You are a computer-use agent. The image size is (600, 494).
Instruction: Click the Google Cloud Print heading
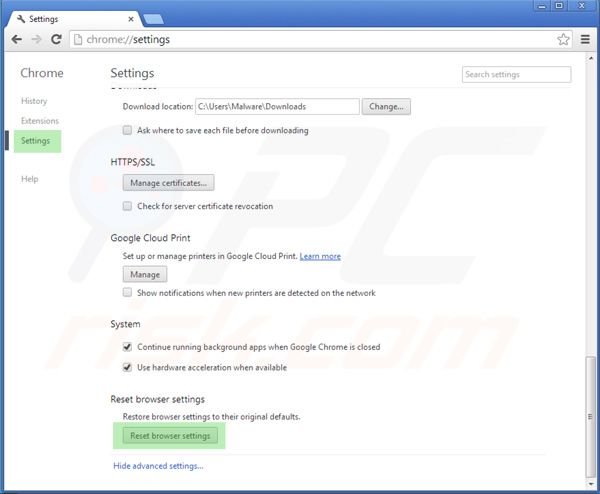pyautogui.click(x=150, y=238)
